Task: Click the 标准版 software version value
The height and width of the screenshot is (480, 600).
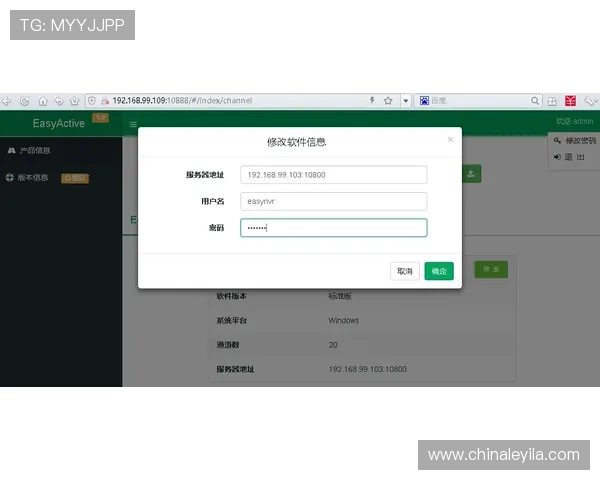Action: (x=340, y=296)
